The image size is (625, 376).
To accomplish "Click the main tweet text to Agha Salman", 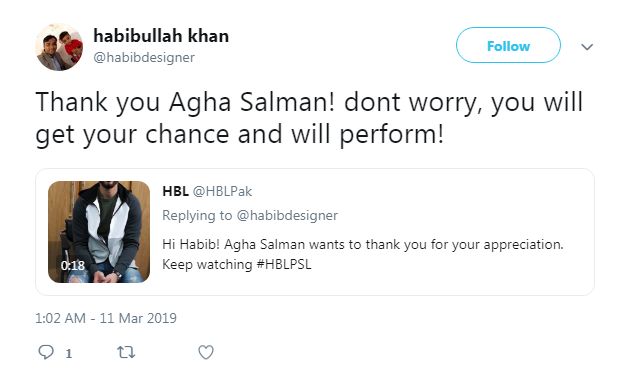I will [309, 118].
